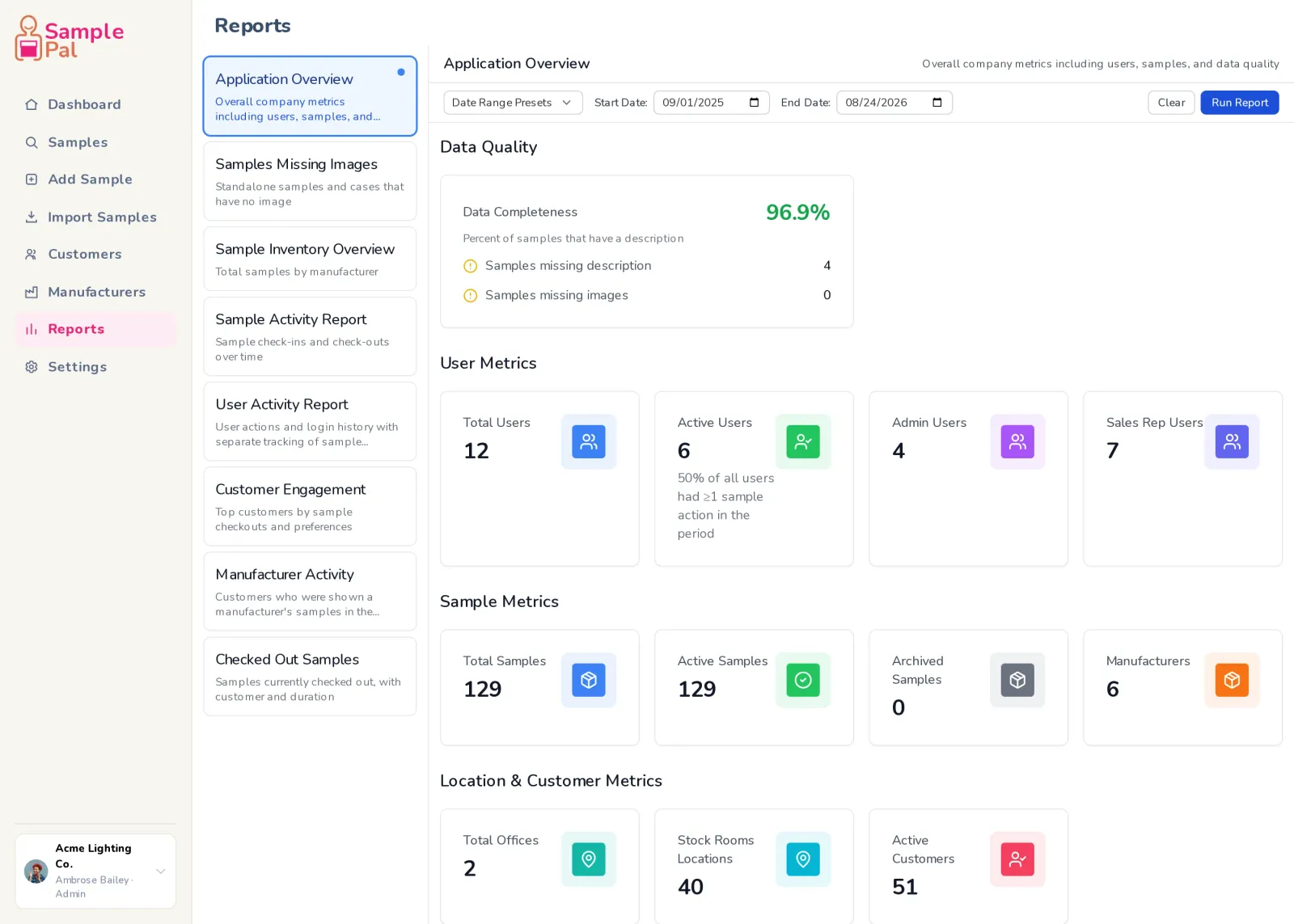Click the Manufacturers orange box icon
The width and height of the screenshot is (1294, 924).
coord(1232,680)
